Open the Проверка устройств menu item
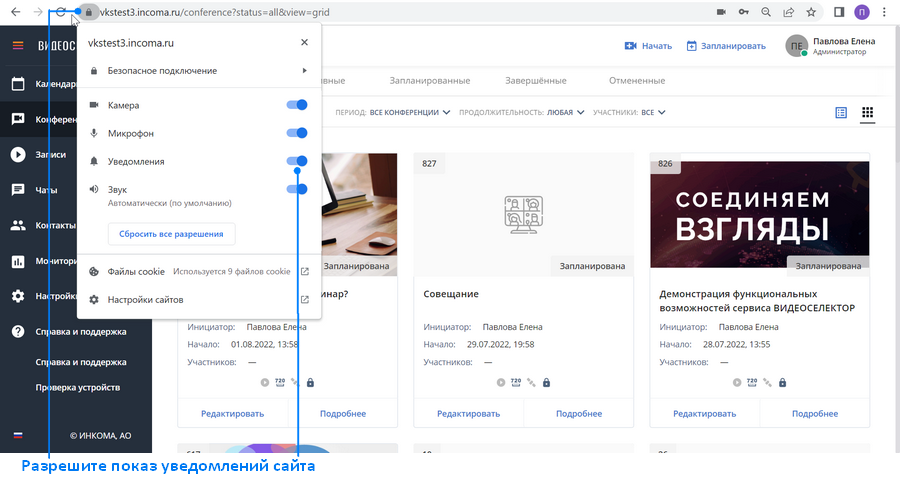The image size is (900, 479). click(x=78, y=387)
